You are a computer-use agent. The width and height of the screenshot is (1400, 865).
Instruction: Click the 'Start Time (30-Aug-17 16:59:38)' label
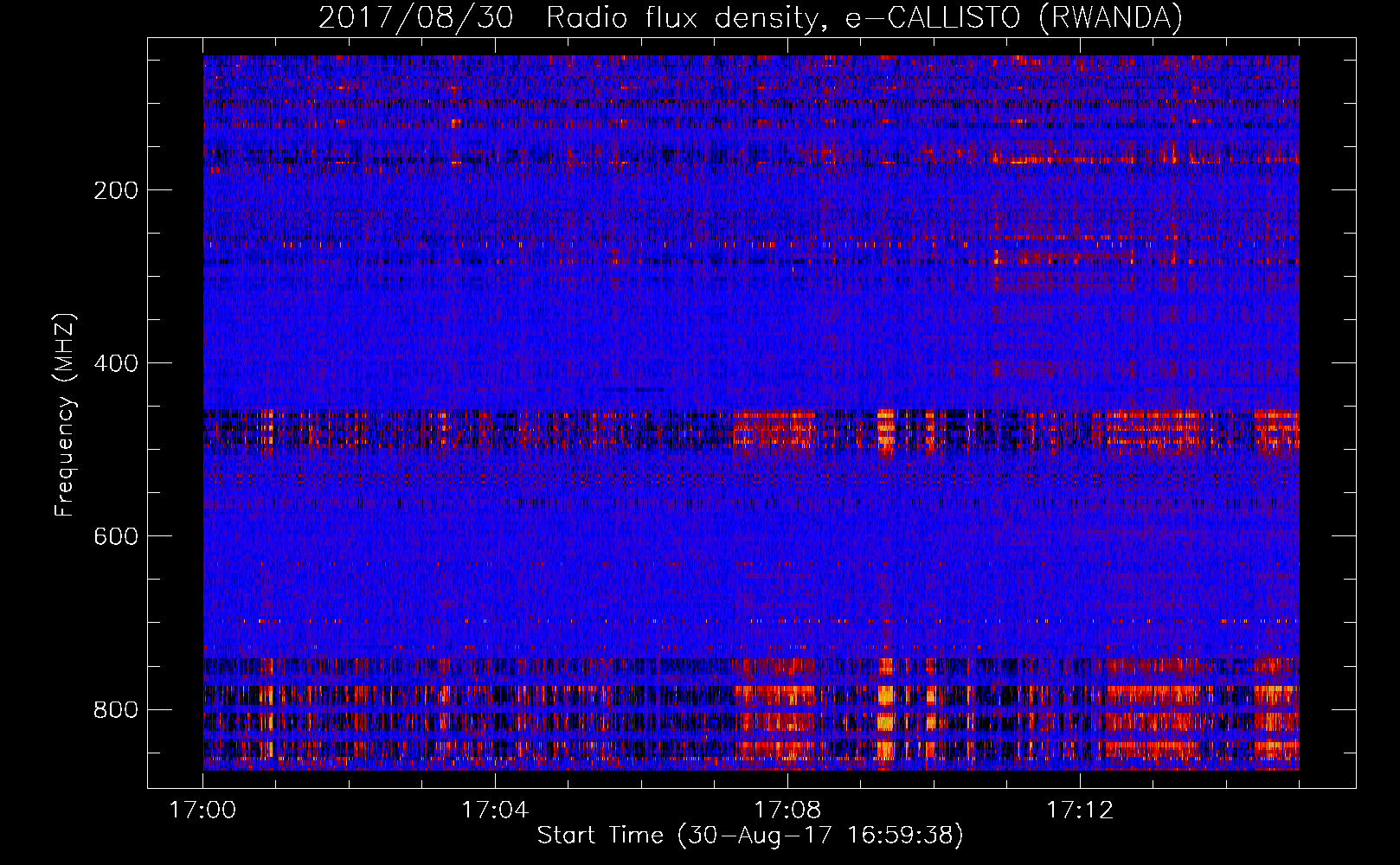click(x=750, y=836)
